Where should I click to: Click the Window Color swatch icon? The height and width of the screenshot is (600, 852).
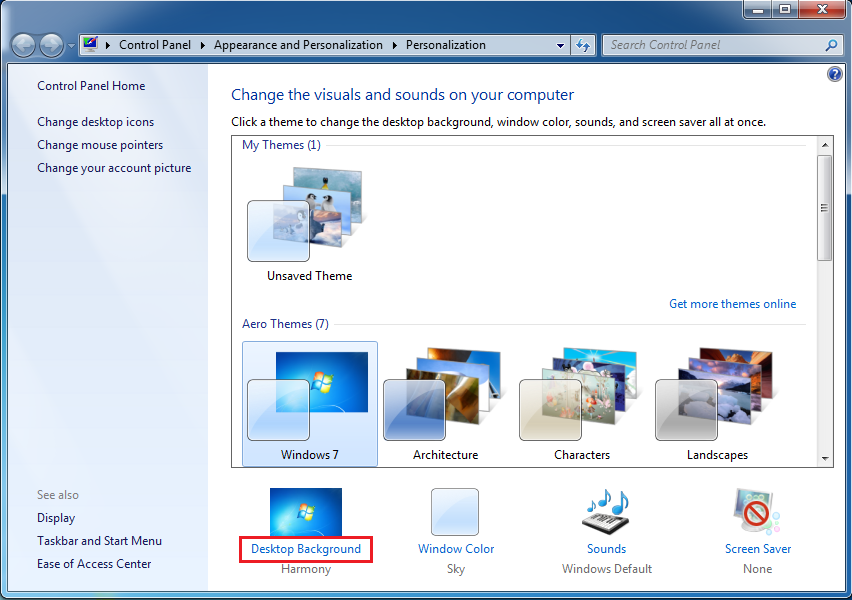point(455,512)
